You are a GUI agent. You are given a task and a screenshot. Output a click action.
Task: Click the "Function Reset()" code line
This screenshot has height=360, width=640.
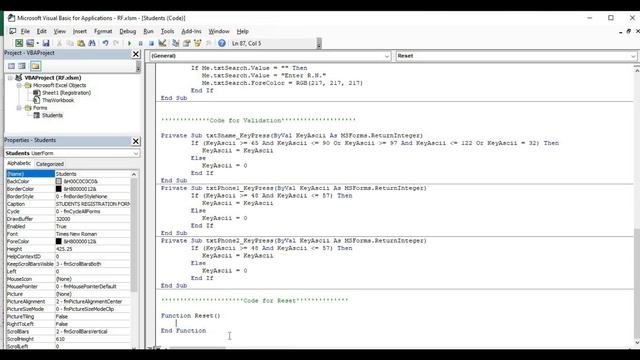(x=191, y=316)
